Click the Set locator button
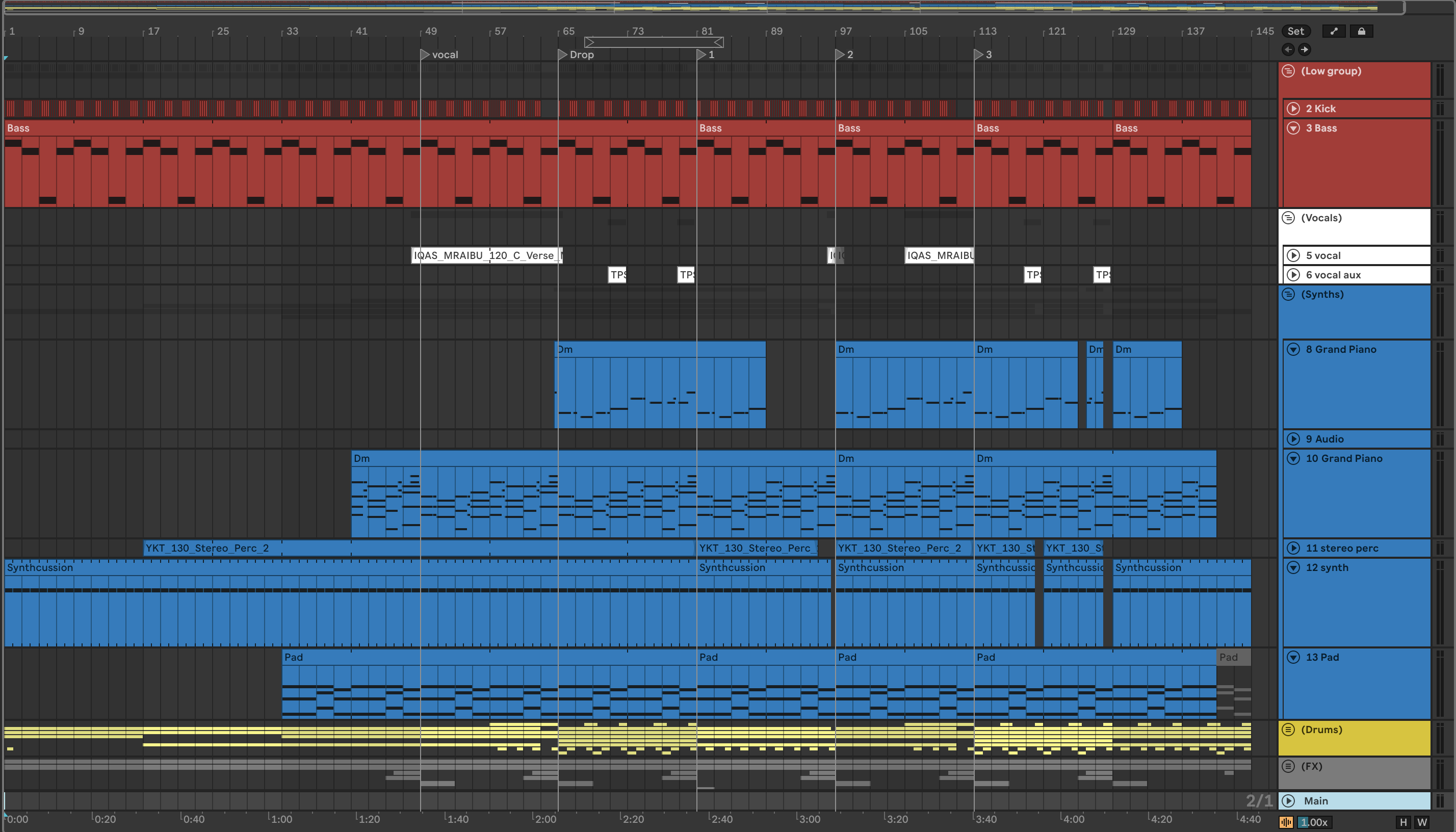The height and width of the screenshot is (832, 1456). coord(1295,32)
